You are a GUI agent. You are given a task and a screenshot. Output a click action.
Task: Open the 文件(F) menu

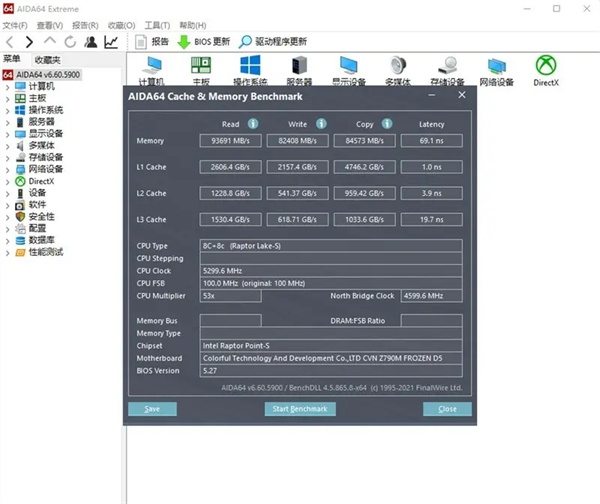point(16,25)
